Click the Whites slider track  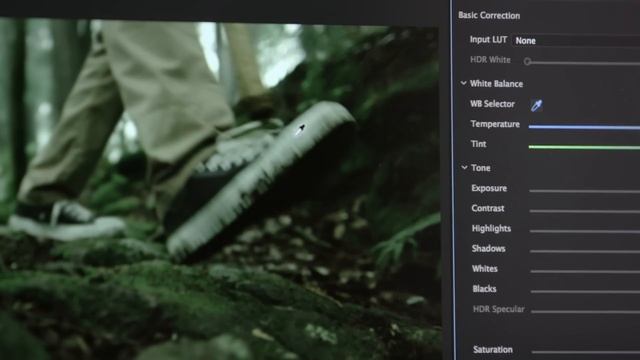585,271
